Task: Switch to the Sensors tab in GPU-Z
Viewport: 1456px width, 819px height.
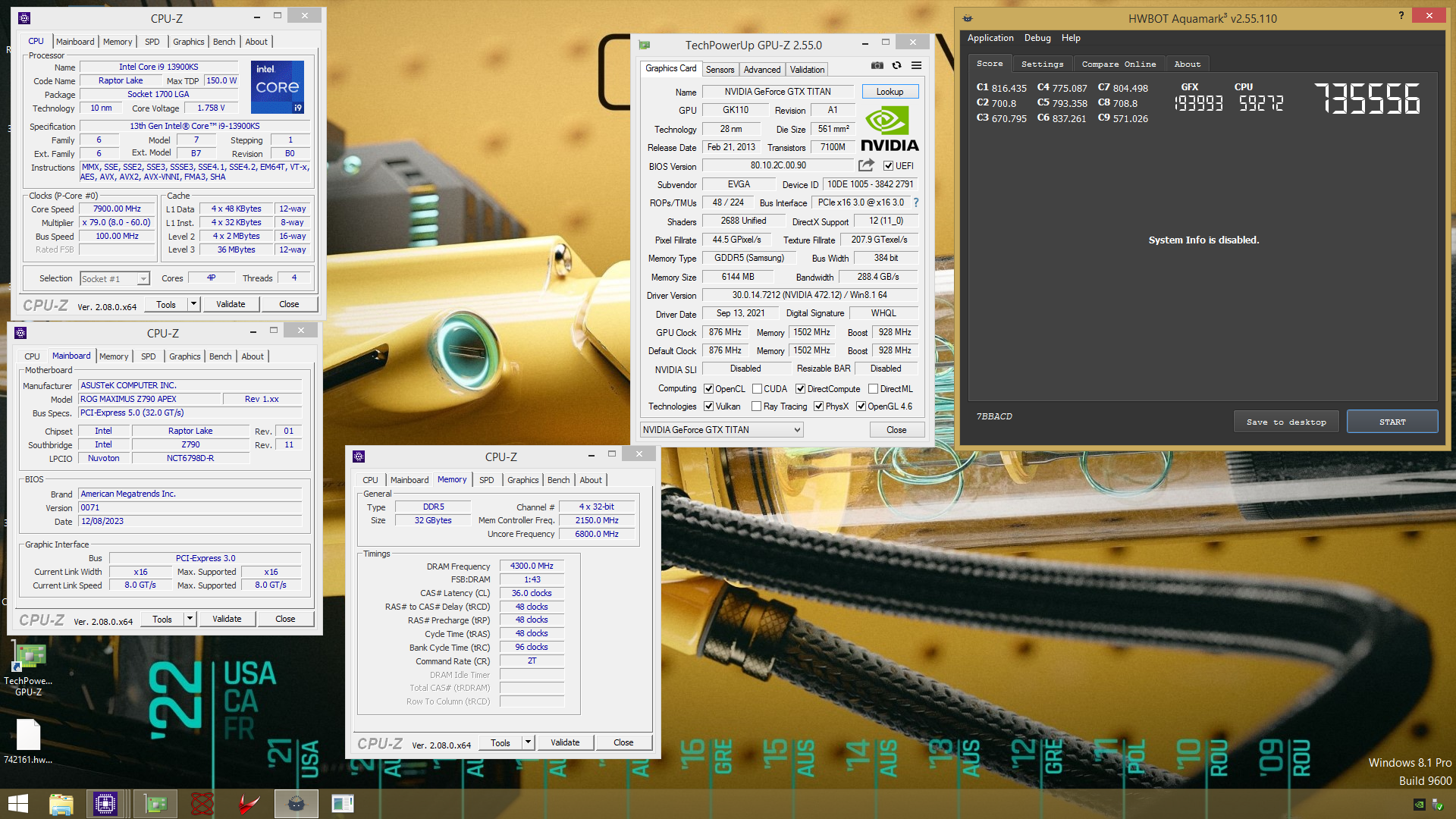Action: click(x=720, y=69)
